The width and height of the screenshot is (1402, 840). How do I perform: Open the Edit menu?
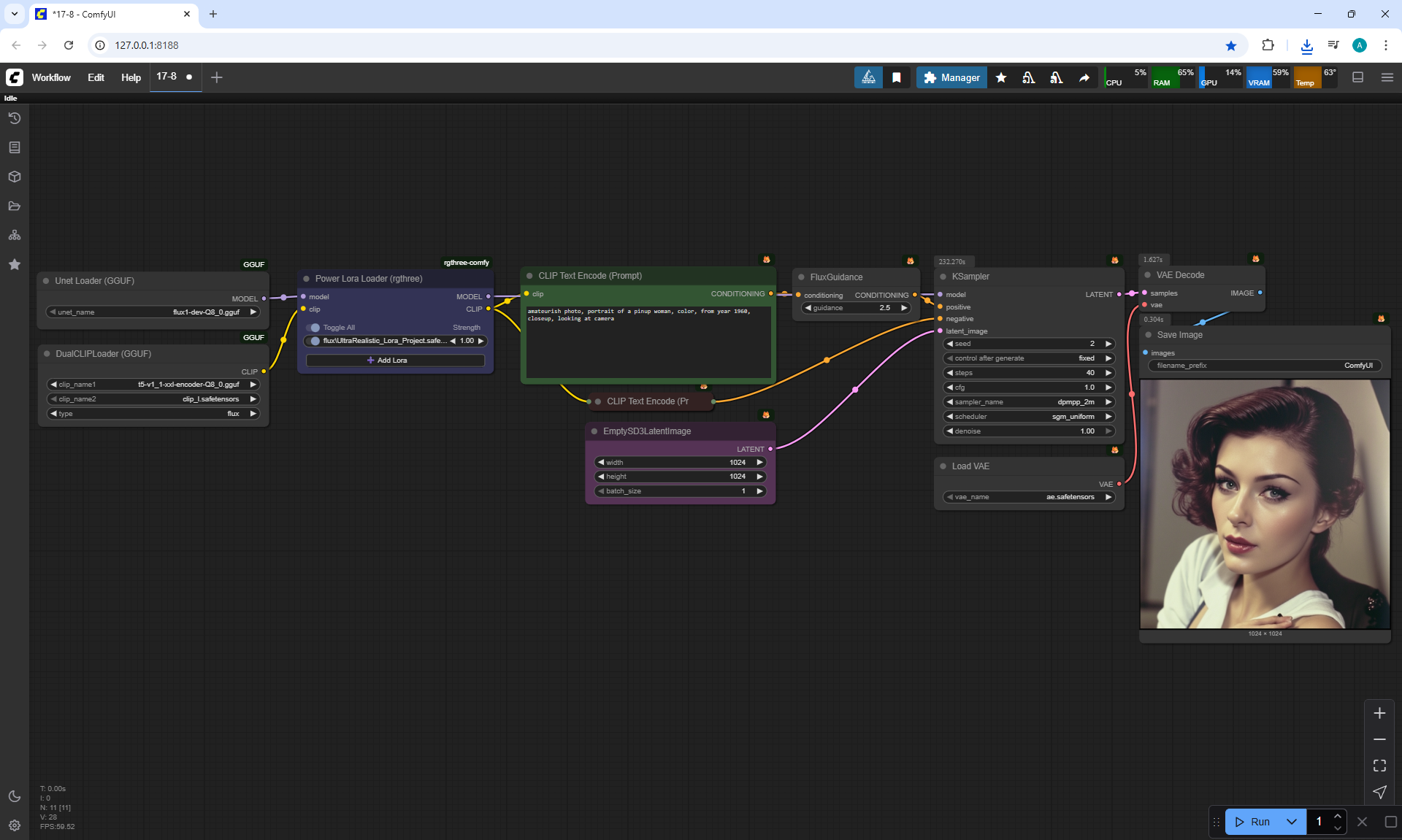pyautogui.click(x=96, y=77)
